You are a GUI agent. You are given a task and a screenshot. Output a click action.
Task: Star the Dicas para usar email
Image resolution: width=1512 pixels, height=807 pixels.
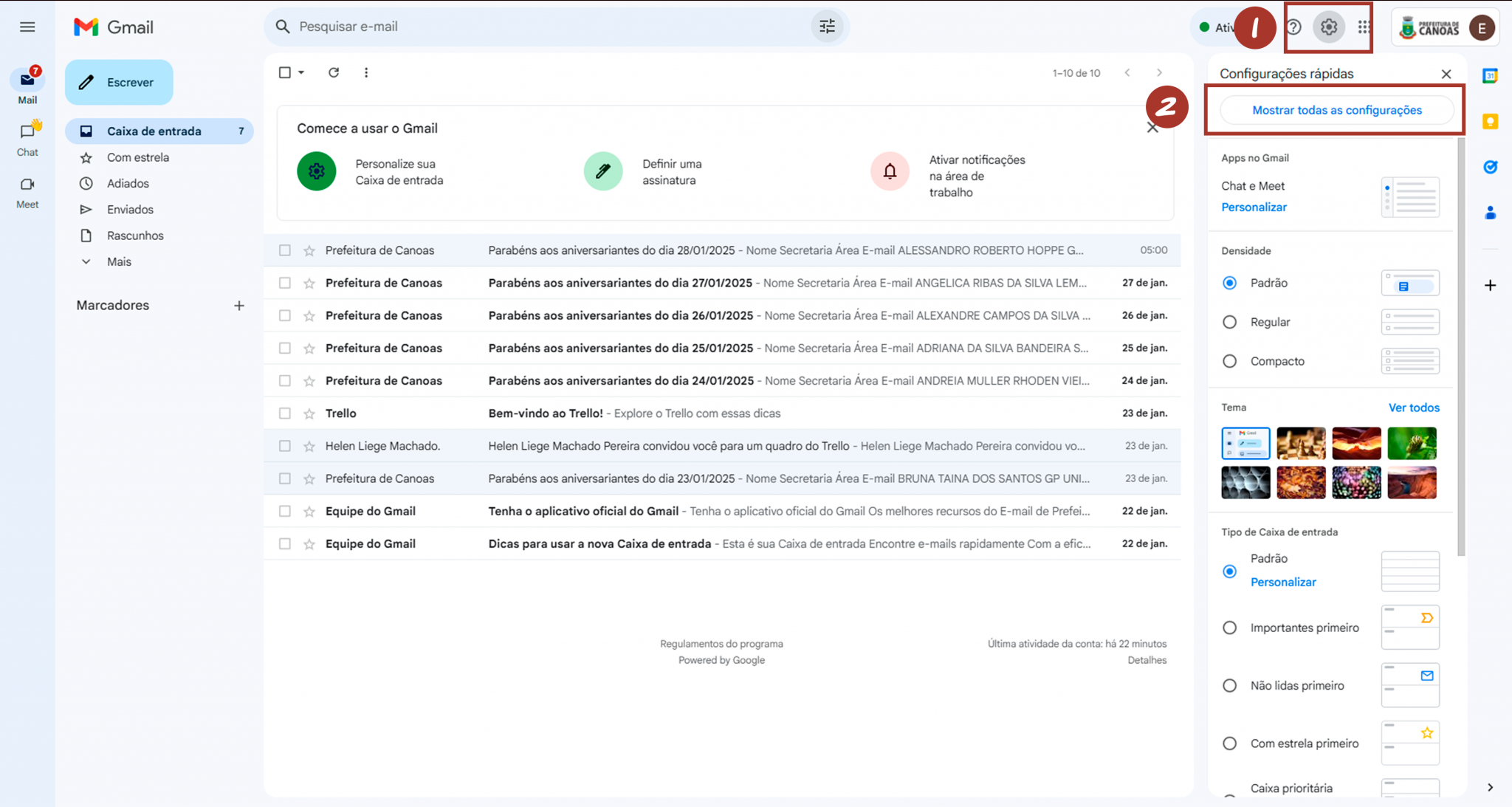point(309,544)
